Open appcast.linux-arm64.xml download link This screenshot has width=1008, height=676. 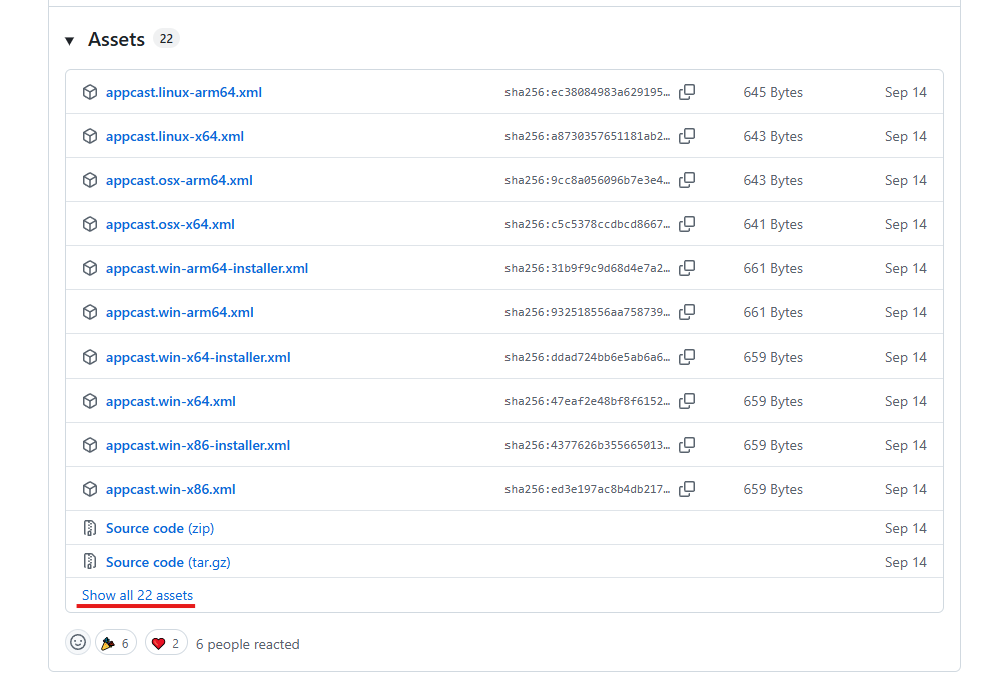(x=183, y=92)
